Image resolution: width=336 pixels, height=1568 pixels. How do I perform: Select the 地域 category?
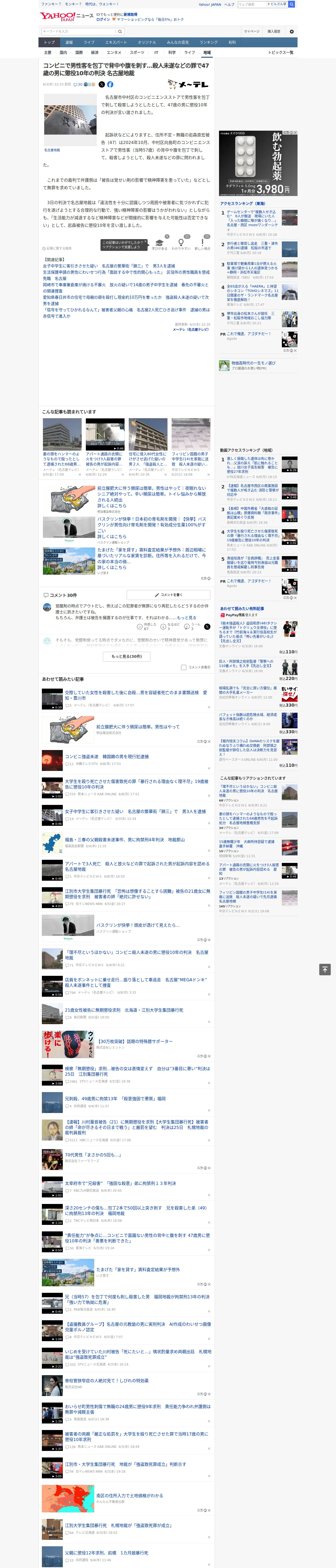[x=207, y=52]
